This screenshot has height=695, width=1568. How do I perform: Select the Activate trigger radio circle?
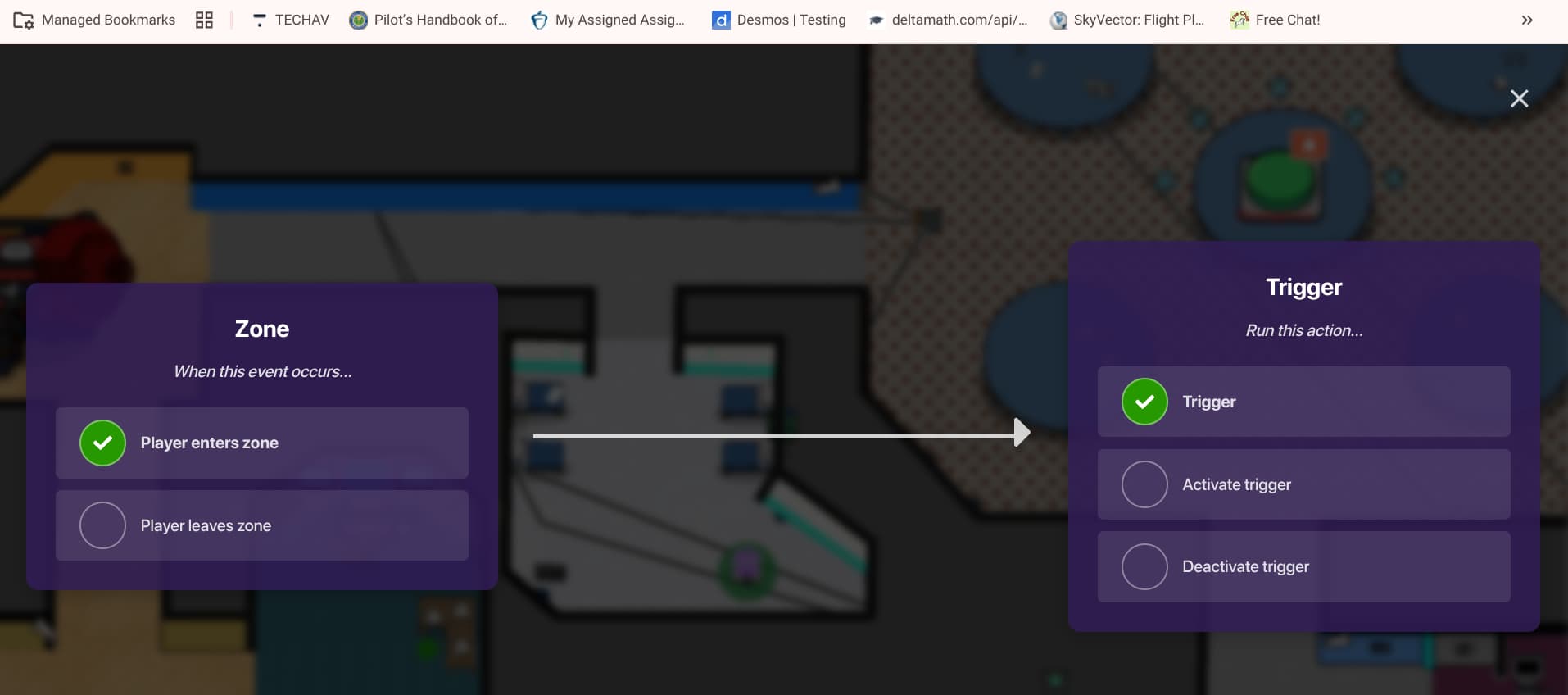tap(1144, 484)
